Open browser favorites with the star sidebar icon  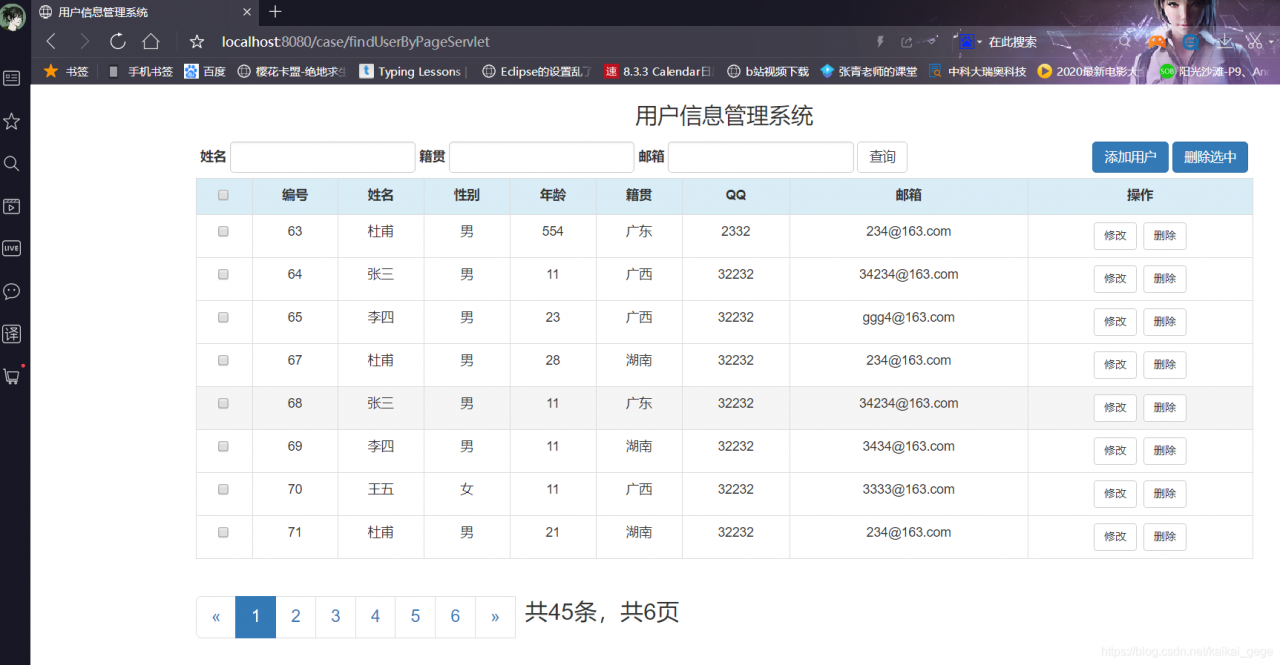coord(11,121)
